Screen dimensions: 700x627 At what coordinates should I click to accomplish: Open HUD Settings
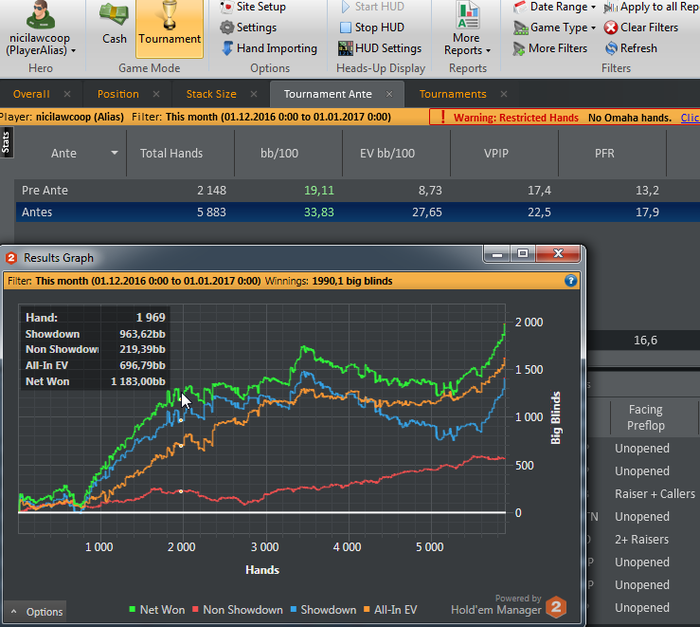380,48
